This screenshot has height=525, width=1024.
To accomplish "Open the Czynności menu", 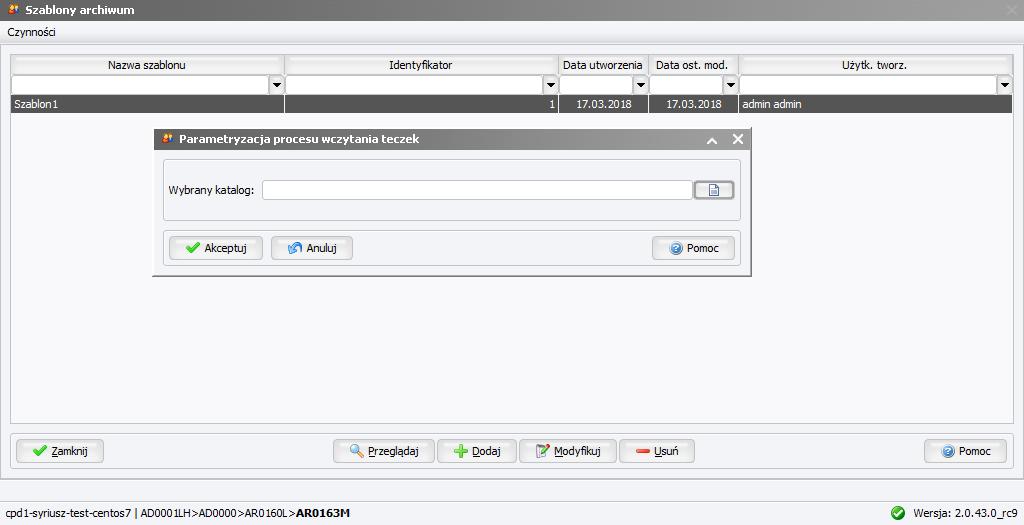I will [x=31, y=32].
